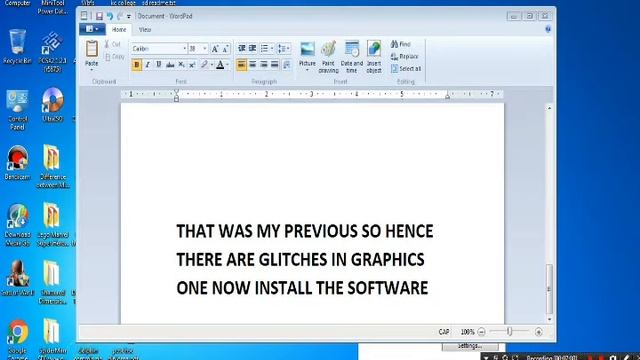Insert a Paint drawing
Image resolution: width=640 pixels, height=360 pixels.
[x=329, y=57]
